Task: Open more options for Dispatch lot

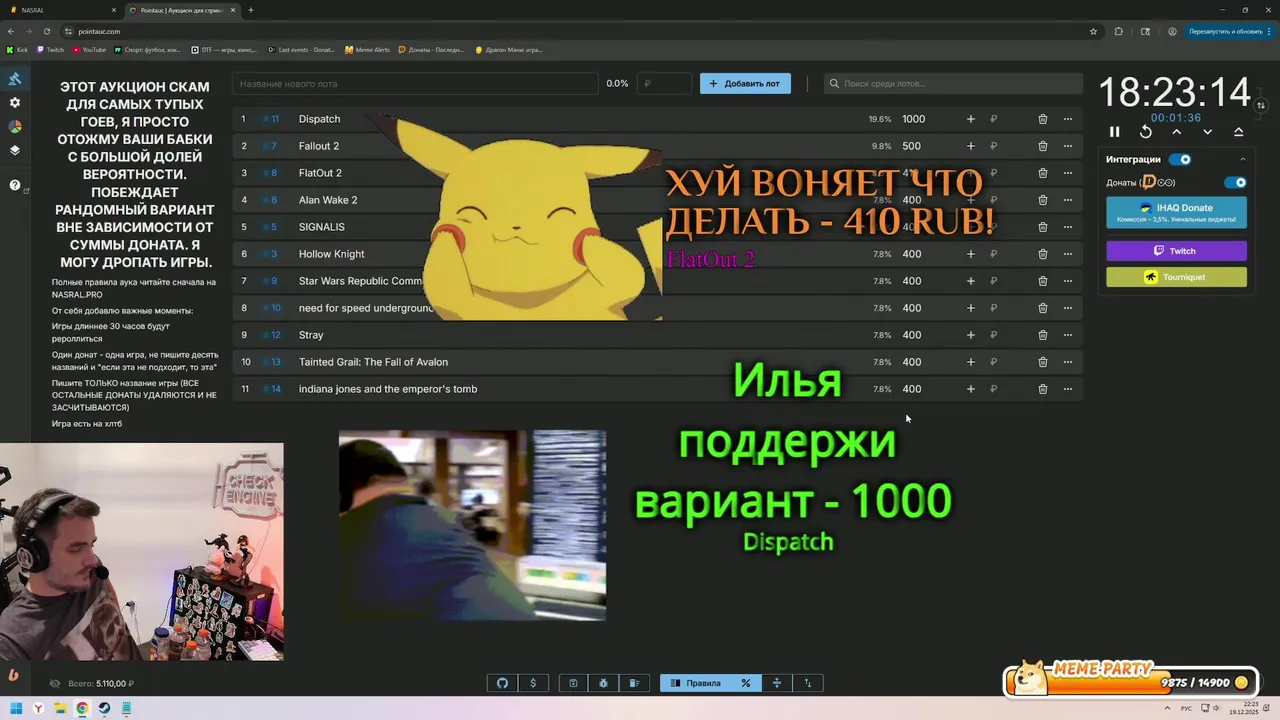Action: point(1068,119)
